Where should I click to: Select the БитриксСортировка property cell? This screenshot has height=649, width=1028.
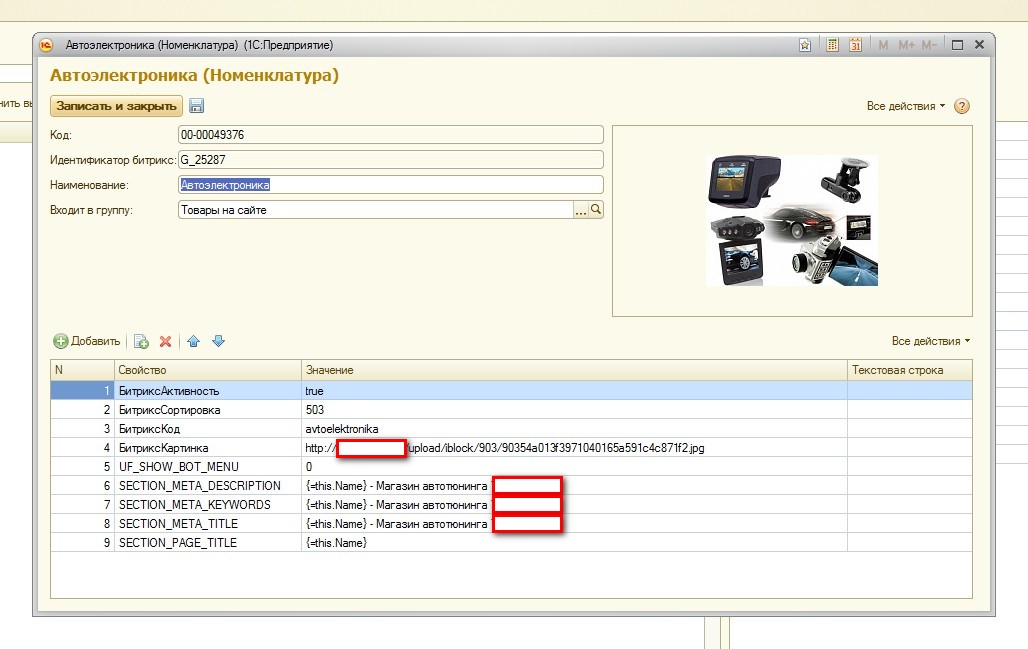208,410
